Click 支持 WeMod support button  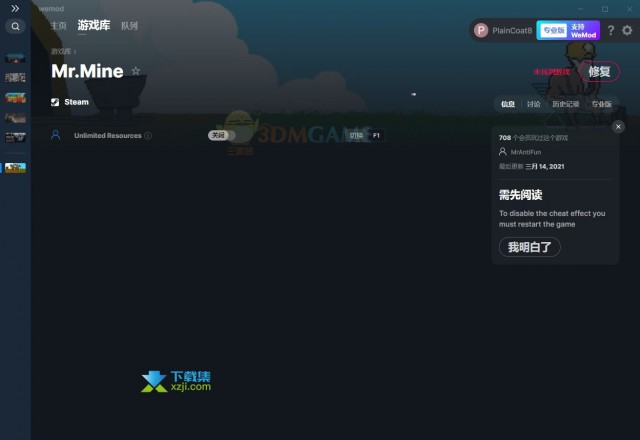pyautogui.click(x=584, y=31)
